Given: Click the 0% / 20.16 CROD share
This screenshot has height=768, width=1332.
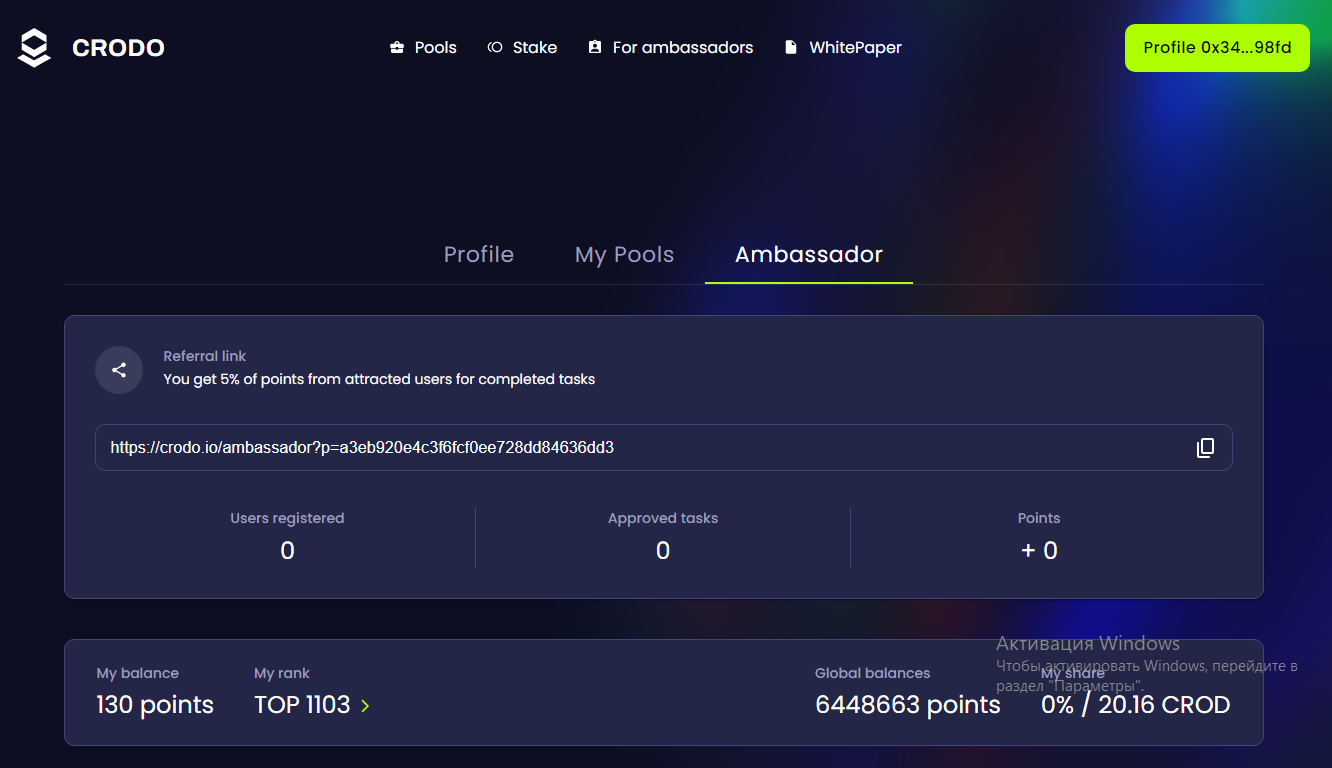Looking at the screenshot, I should click(x=1135, y=705).
